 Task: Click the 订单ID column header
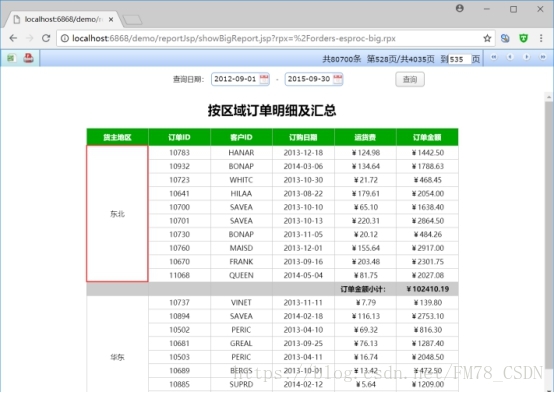(179, 137)
